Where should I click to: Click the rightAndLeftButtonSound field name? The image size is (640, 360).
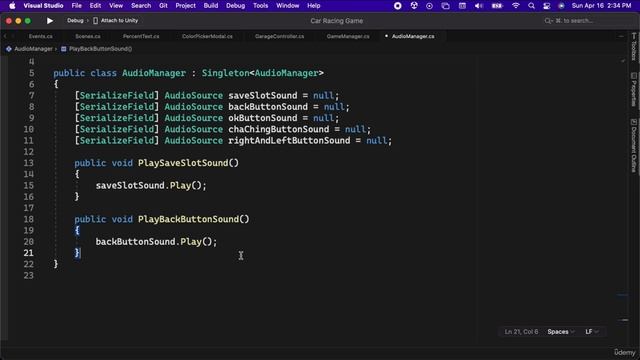pyautogui.click(x=289, y=141)
